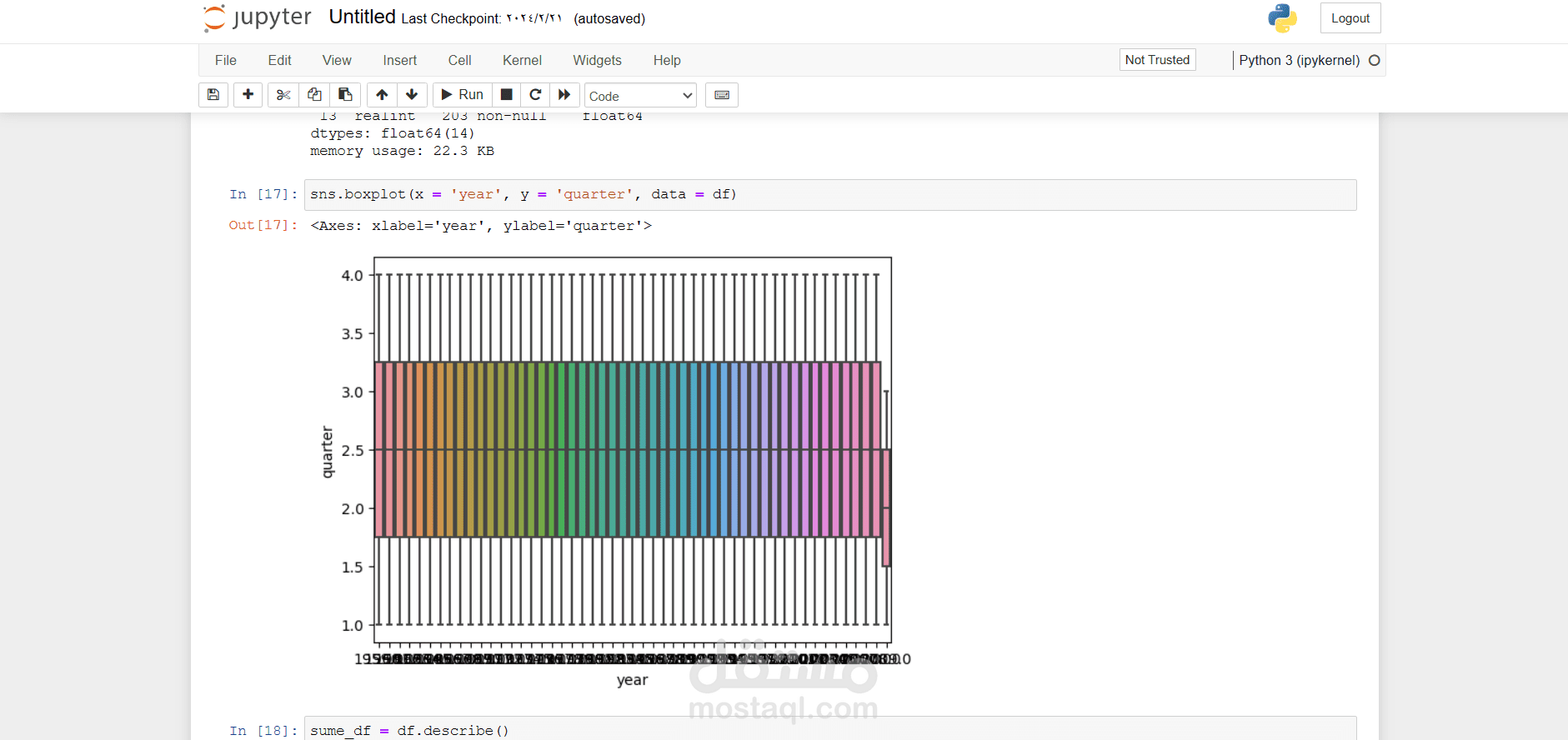Click into the sns.boxplot code cell
The image size is (1568, 740).
[x=830, y=194]
